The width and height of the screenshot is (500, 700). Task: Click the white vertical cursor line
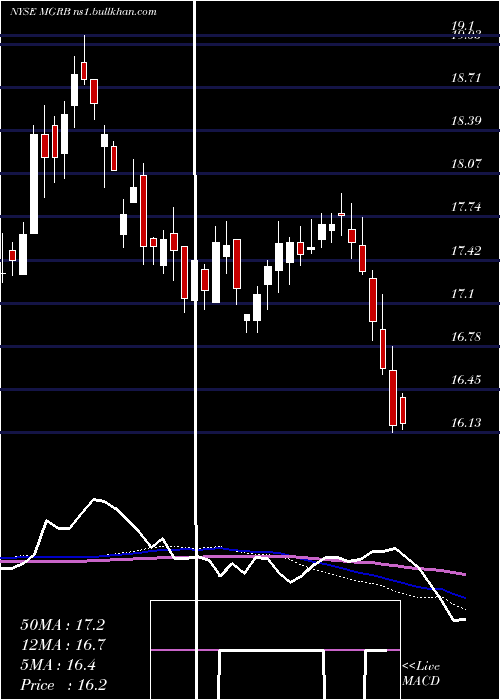(x=195, y=350)
